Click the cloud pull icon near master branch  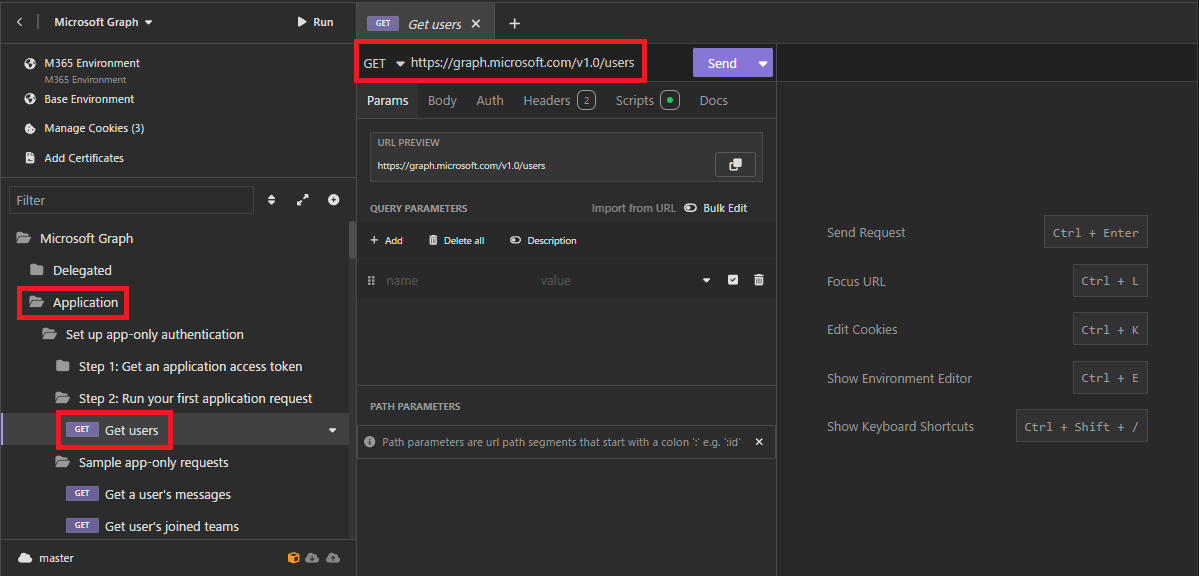point(312,558)
